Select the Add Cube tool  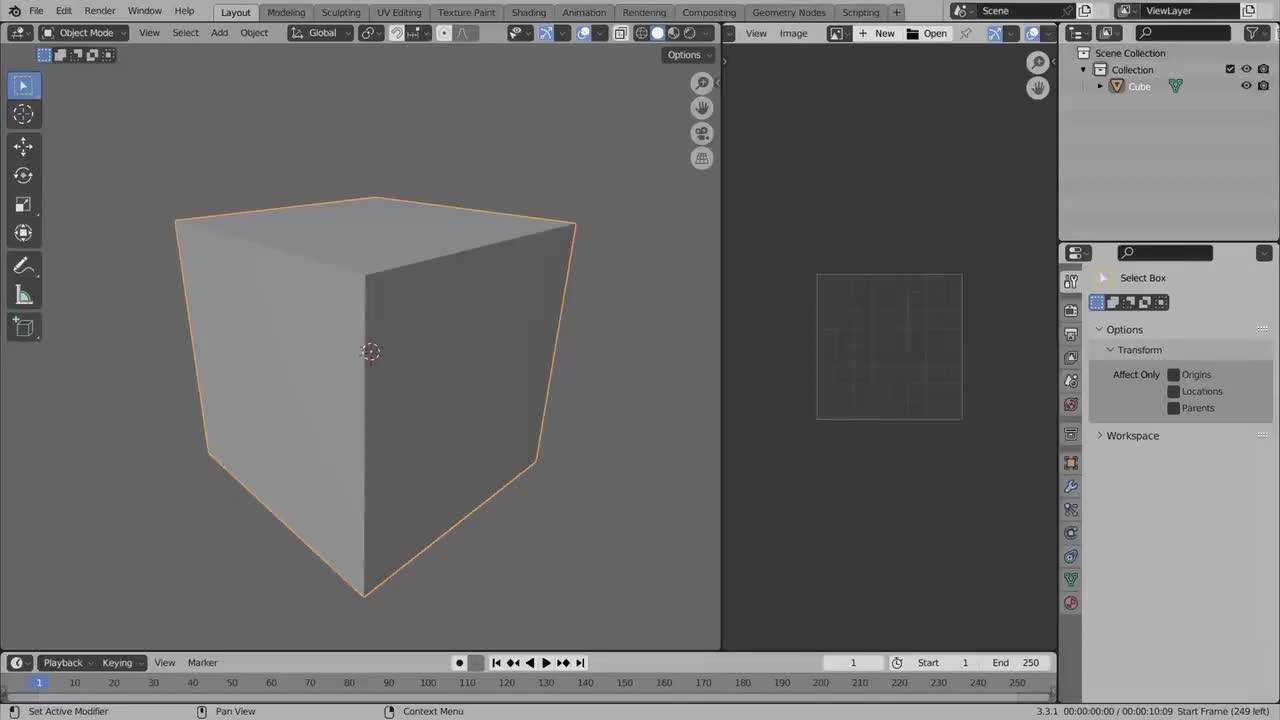click(23, 327)
